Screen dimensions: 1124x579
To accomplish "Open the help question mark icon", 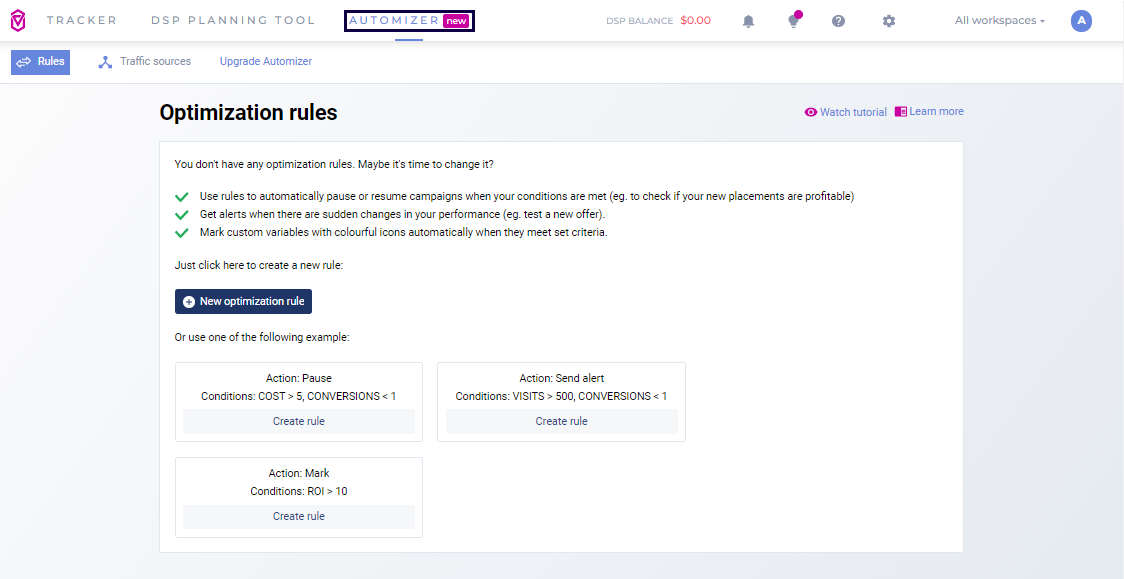I will pyautogui.click(x=838, y=21).
